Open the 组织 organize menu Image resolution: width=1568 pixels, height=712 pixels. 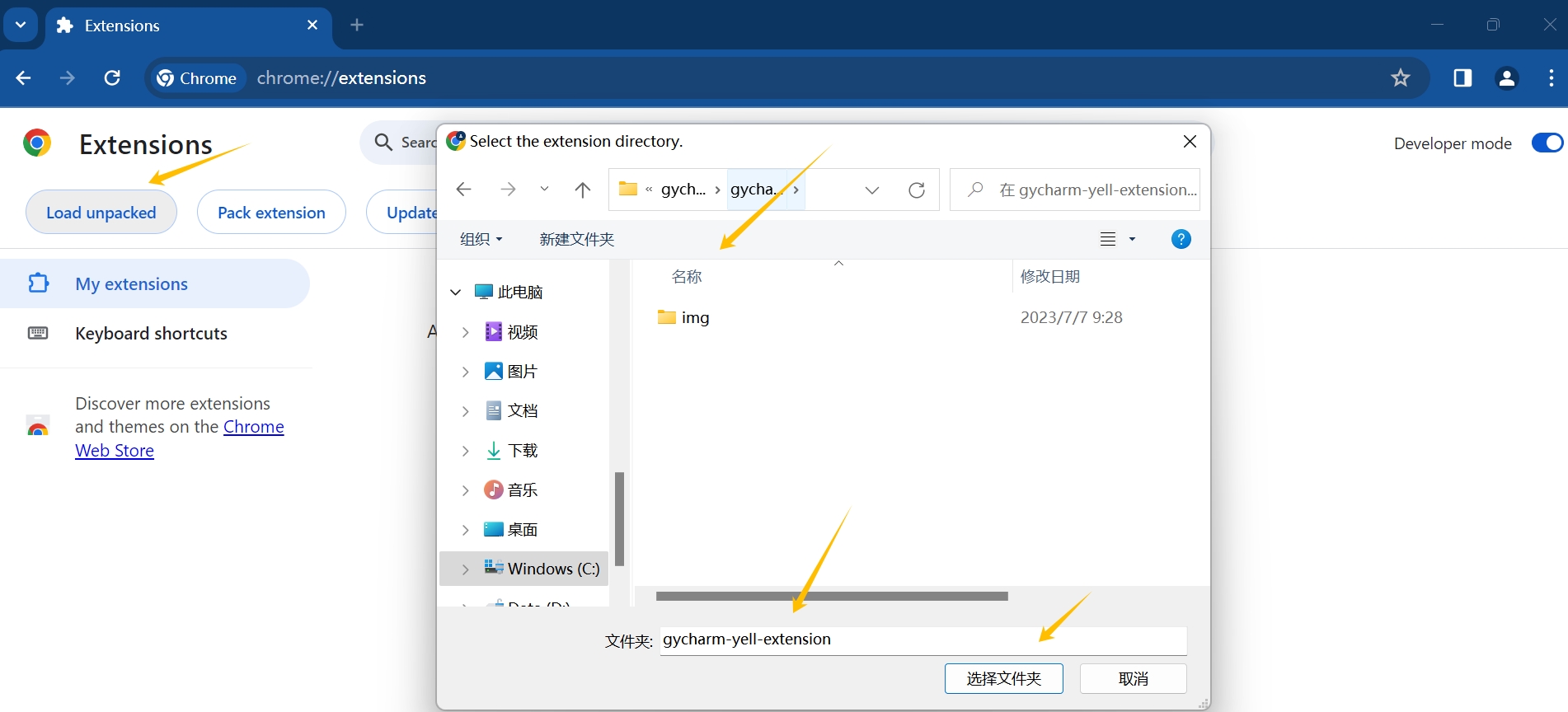pos(481,239)
